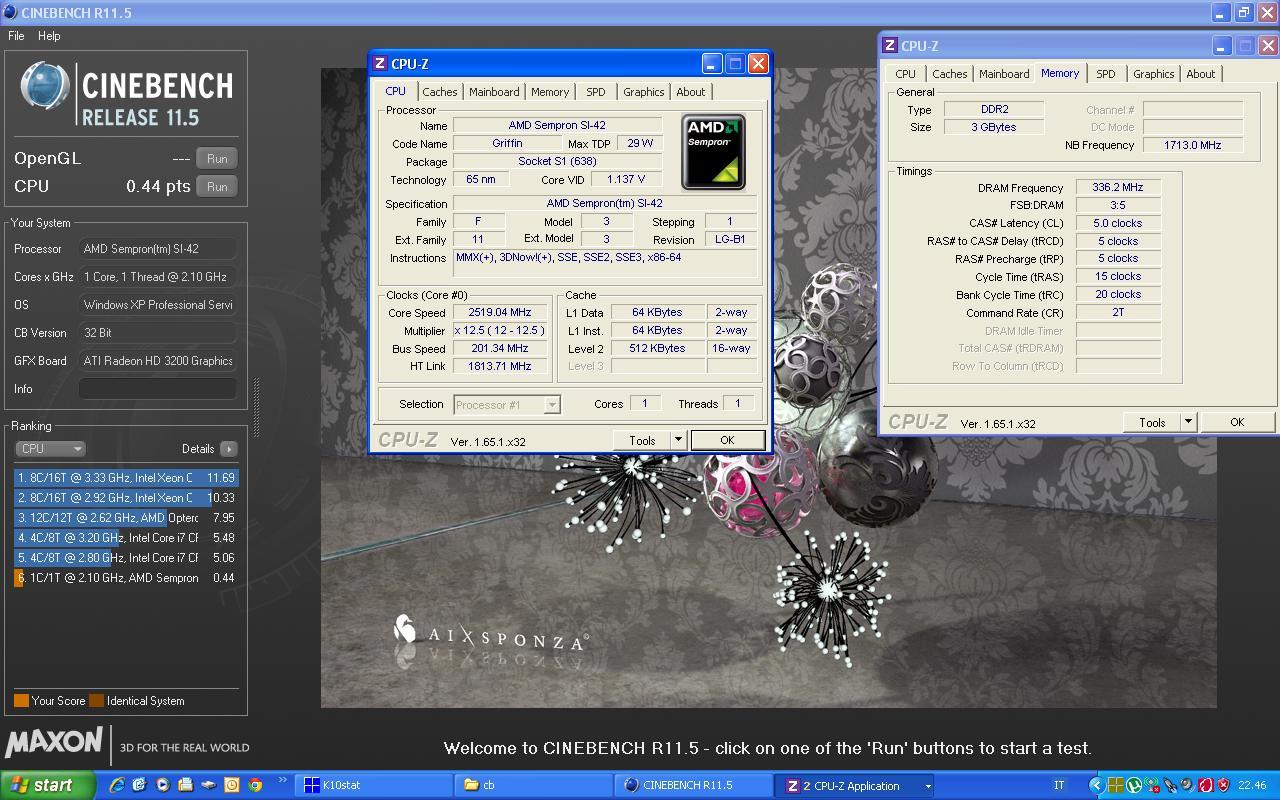Click the Multiplier value x 12.5

click(500, 330)
